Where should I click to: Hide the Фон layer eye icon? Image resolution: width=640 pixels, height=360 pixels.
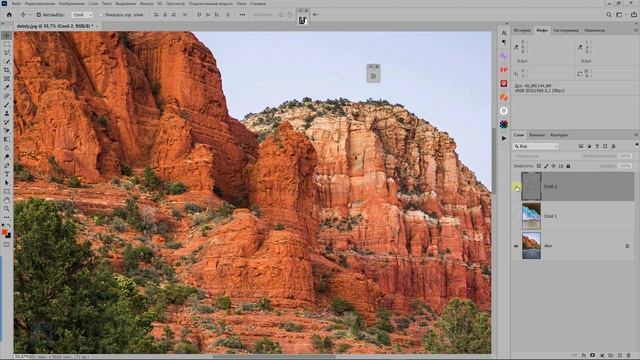pos(516,246)
